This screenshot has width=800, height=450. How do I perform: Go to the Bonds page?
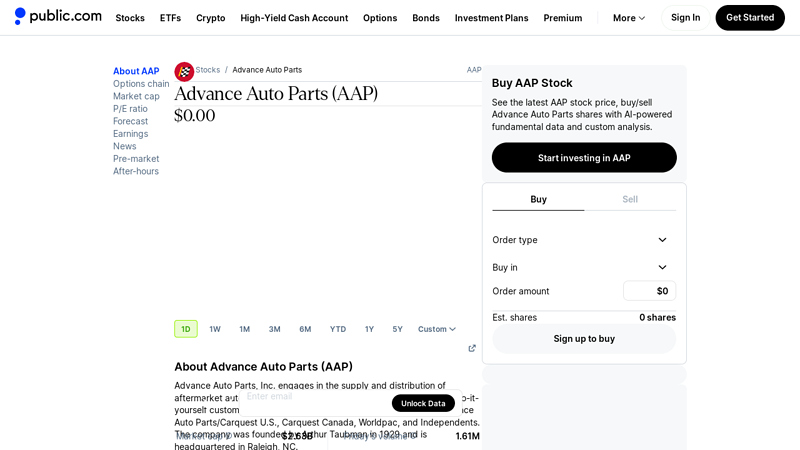426,18
